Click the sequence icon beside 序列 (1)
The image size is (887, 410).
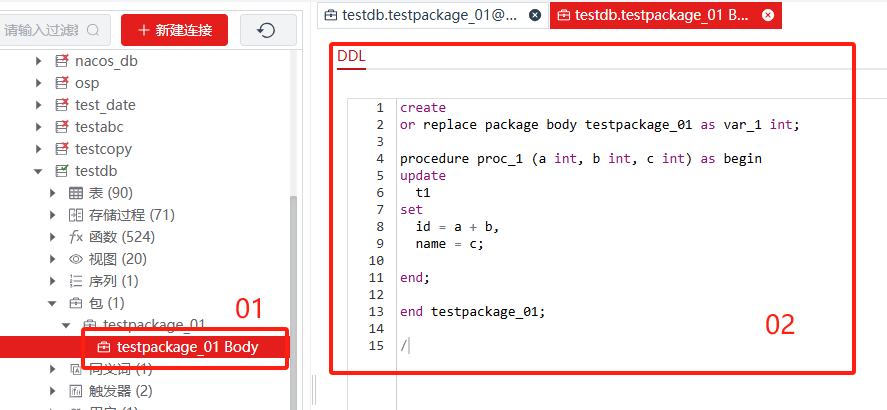(x=76, y=281)
